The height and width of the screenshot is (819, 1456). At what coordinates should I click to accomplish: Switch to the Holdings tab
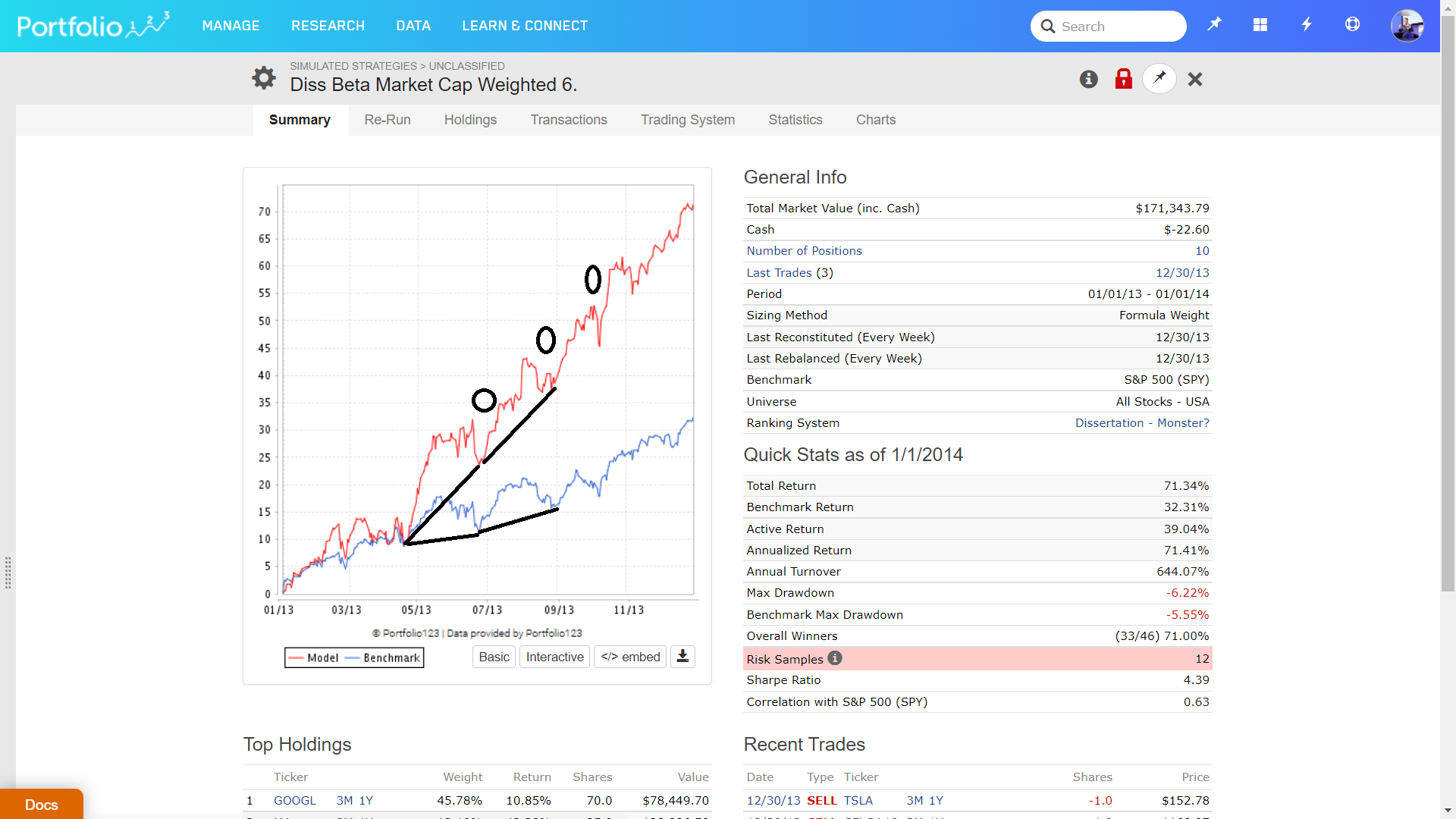pyautogui.click(x=470, y=120)
